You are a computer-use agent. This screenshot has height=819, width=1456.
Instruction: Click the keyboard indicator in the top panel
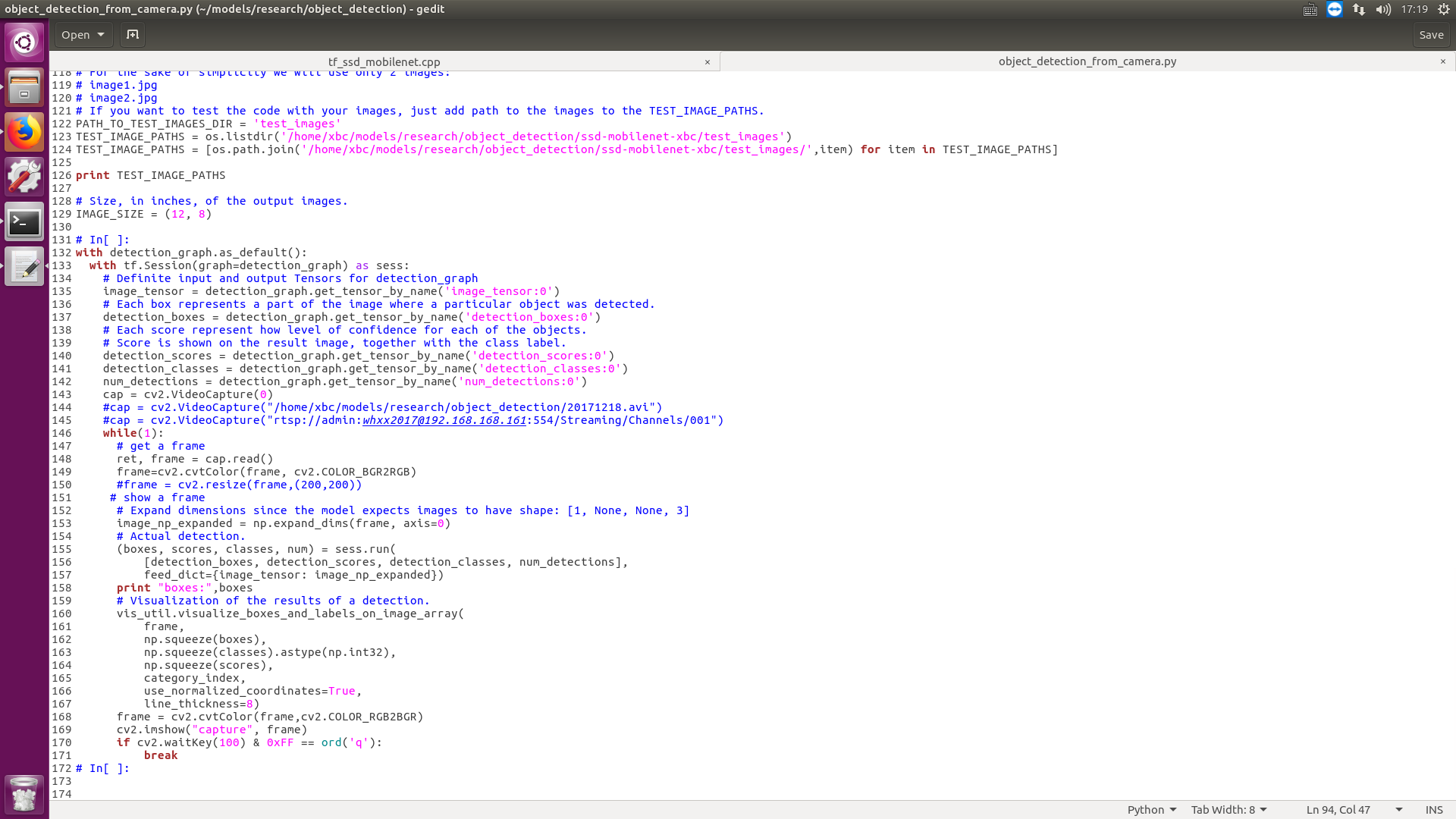(x=1310, y=10)
